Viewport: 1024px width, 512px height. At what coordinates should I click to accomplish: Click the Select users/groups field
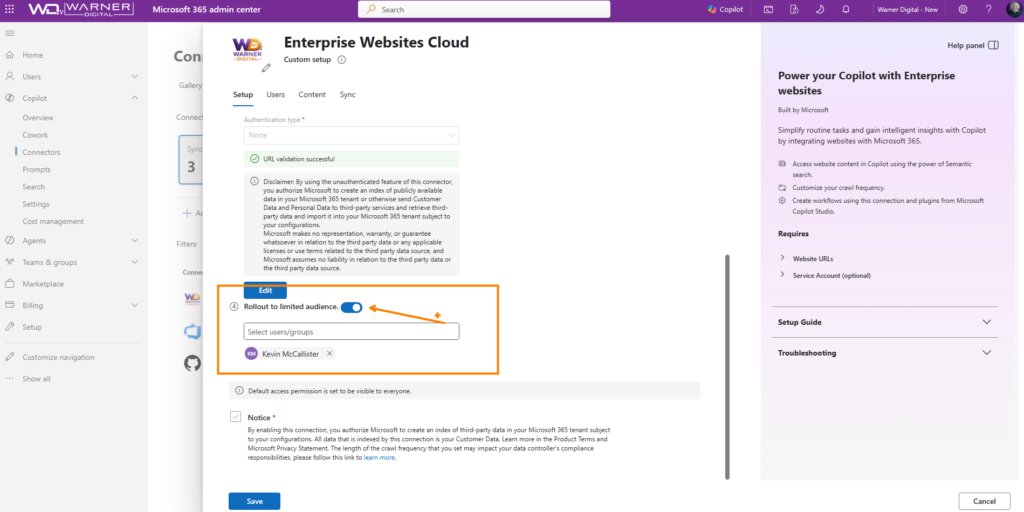351,332
